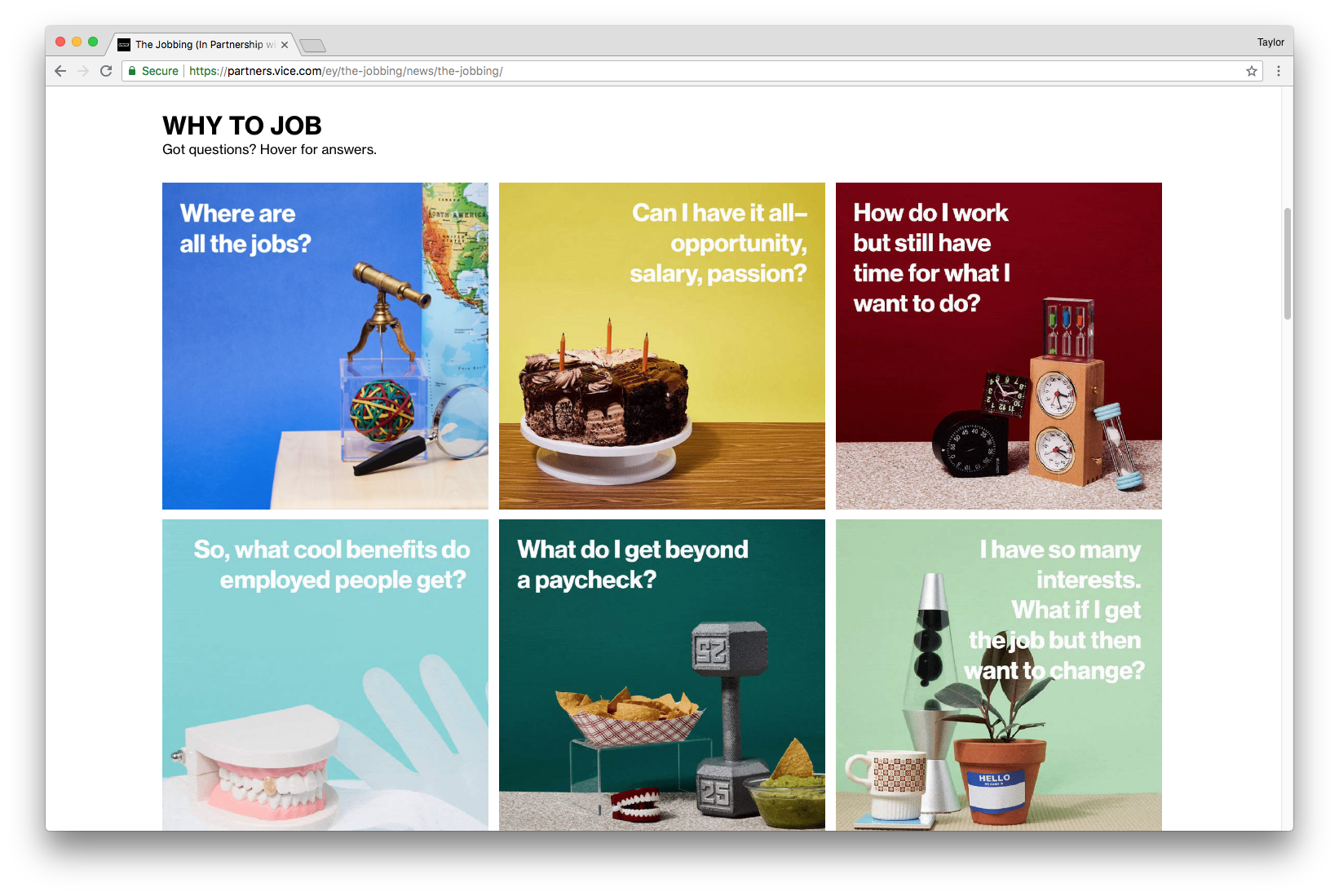Viewport: 1339px width, 896px height.
Task: Open the 'Can I have it all' cake tile
Action: point(662,346)
